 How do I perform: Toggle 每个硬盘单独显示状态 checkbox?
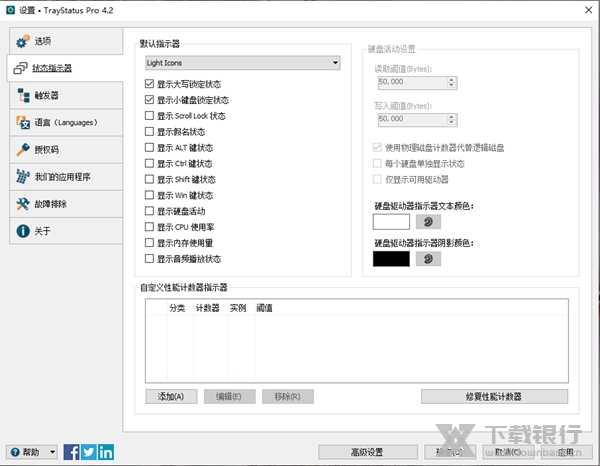click(x=377, y=163)
